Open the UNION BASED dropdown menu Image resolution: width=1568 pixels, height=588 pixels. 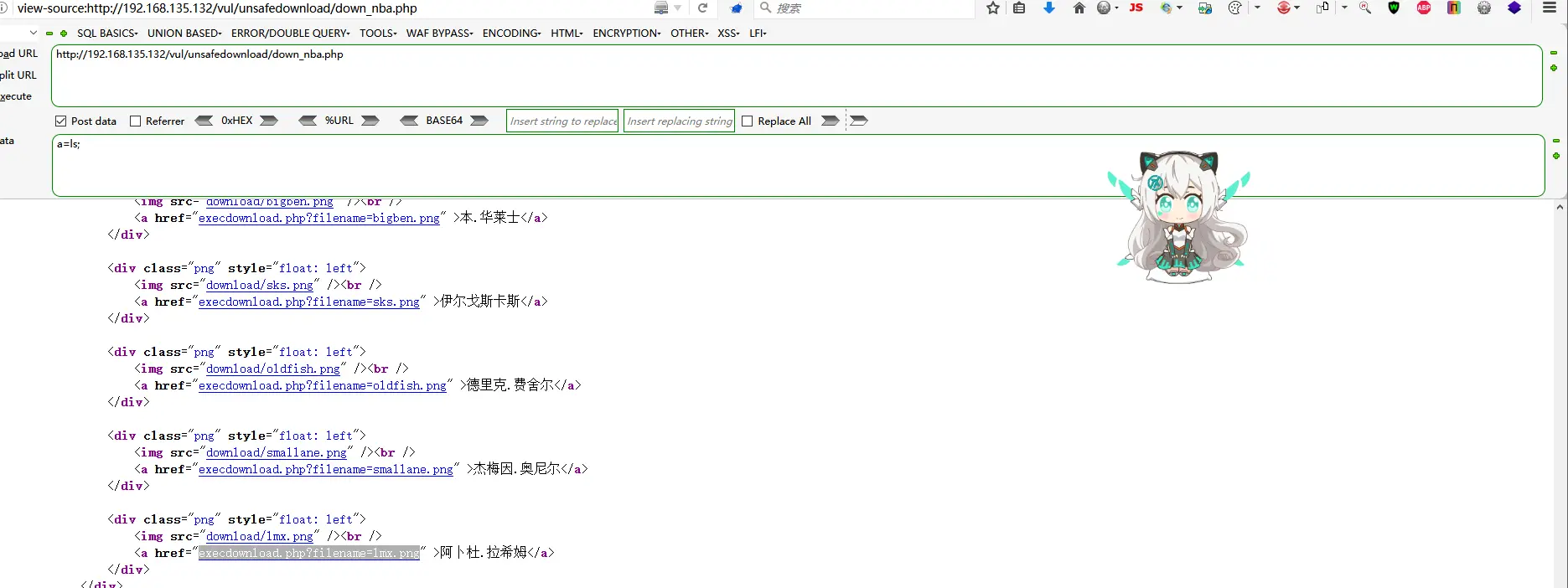(184, 34)
